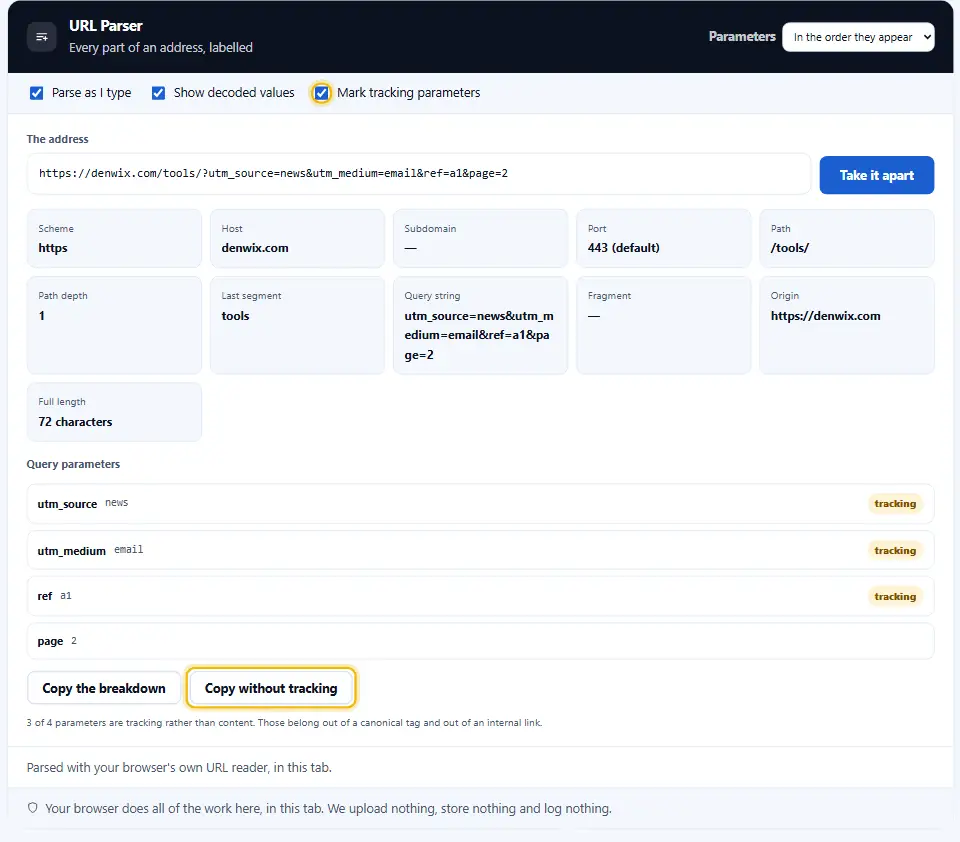This screenshot has width=960, height=842.
Task: Click the Host value denwix.com
Action: 255,248
